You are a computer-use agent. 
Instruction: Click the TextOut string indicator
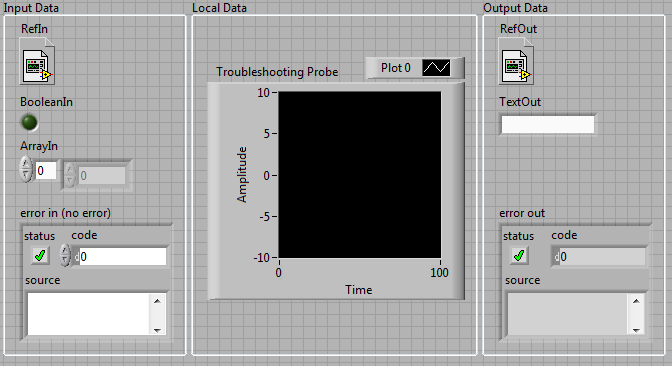pyautogui.click(x=548, y=125)
